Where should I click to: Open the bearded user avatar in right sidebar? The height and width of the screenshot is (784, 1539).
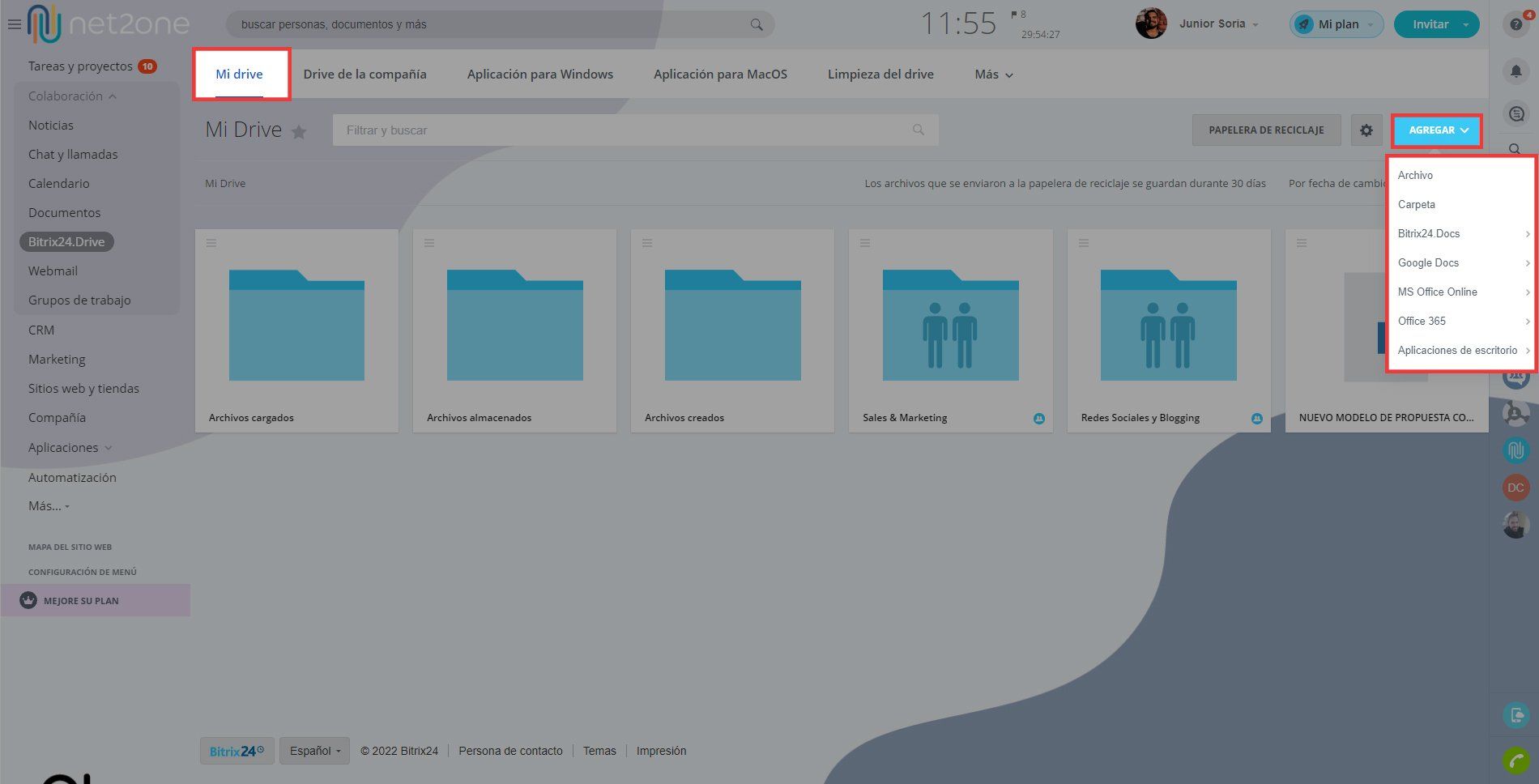point(1516,525)
